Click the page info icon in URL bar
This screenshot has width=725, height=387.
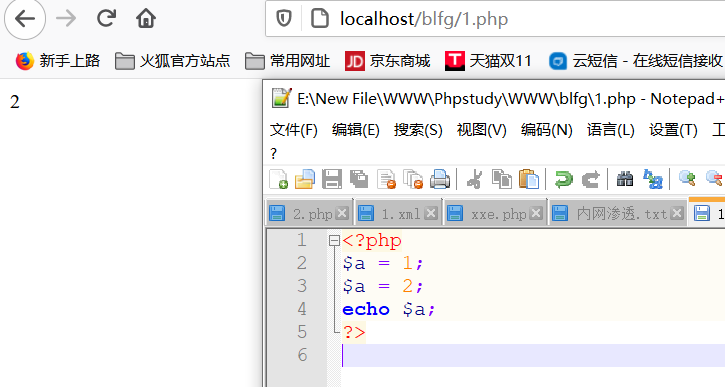click(319, 19)
